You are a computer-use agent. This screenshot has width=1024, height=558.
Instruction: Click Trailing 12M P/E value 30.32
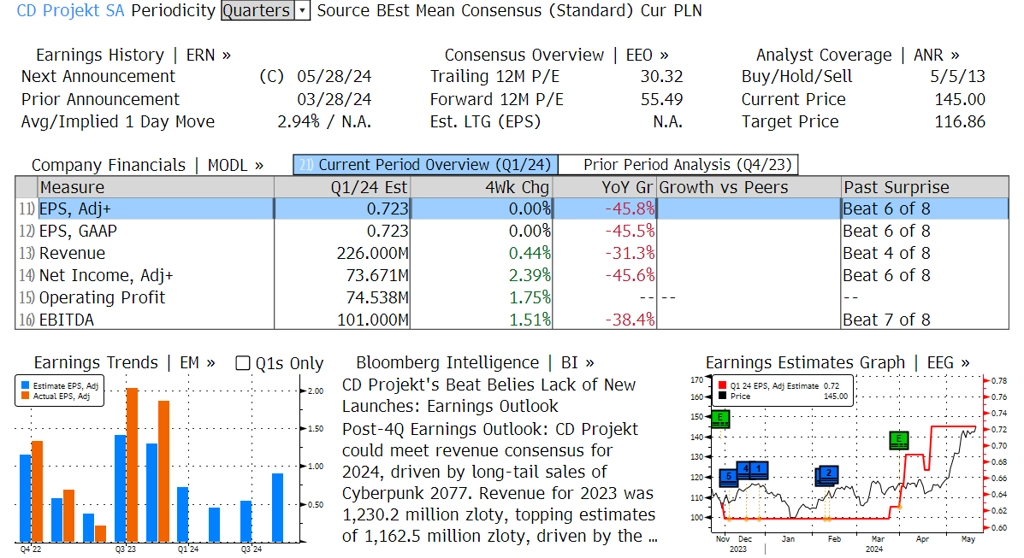click(x=661, y=76)
